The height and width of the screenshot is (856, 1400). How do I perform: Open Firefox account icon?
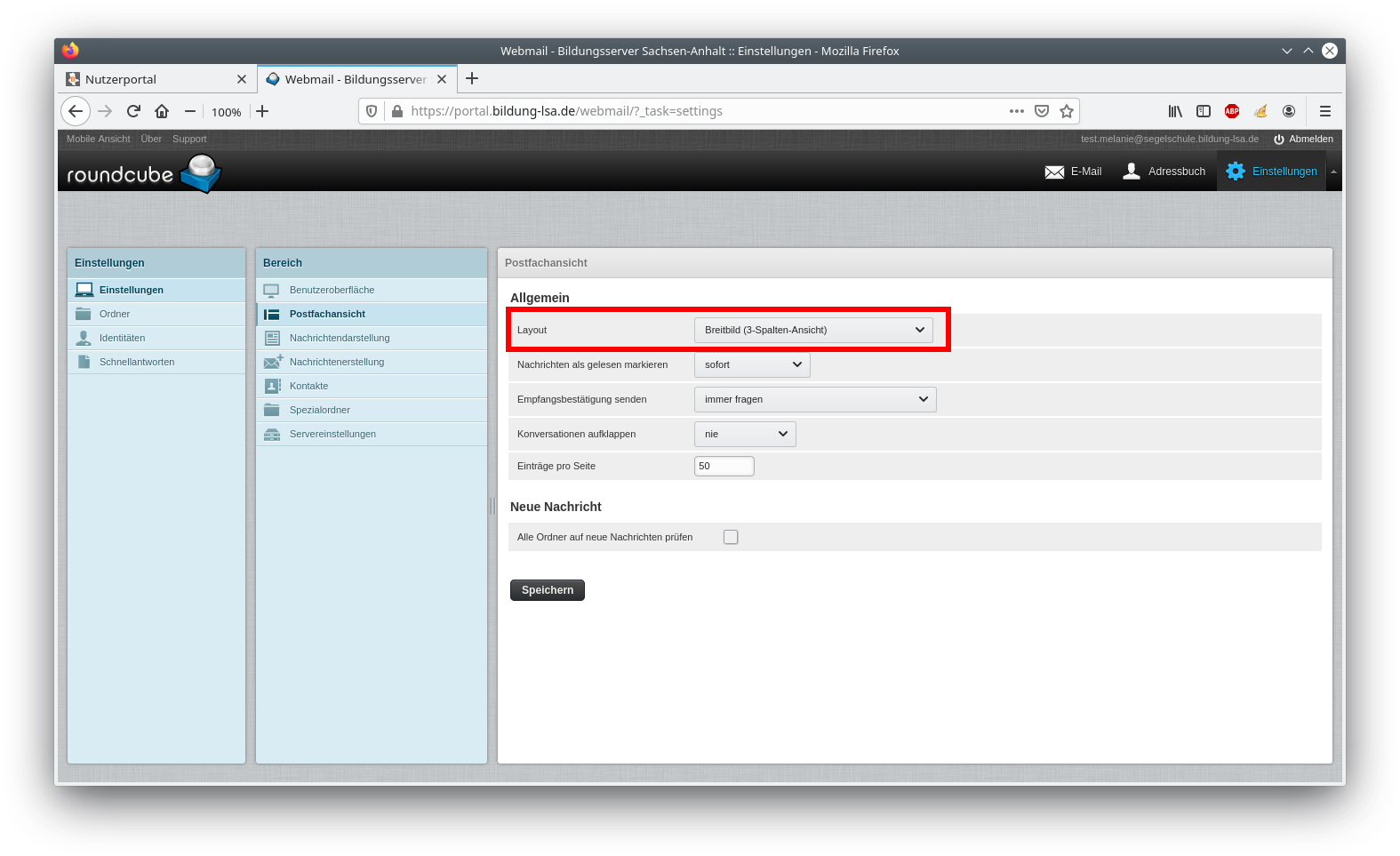click(x=1289, y=111)
